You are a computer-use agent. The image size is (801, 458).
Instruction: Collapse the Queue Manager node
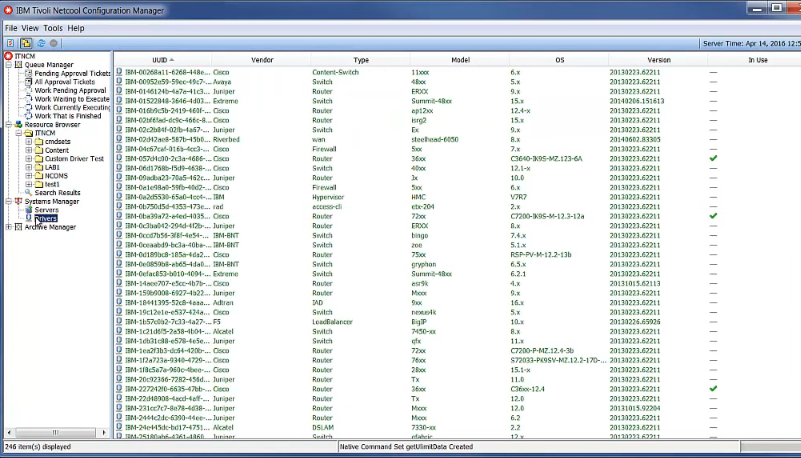click(8, 64)
